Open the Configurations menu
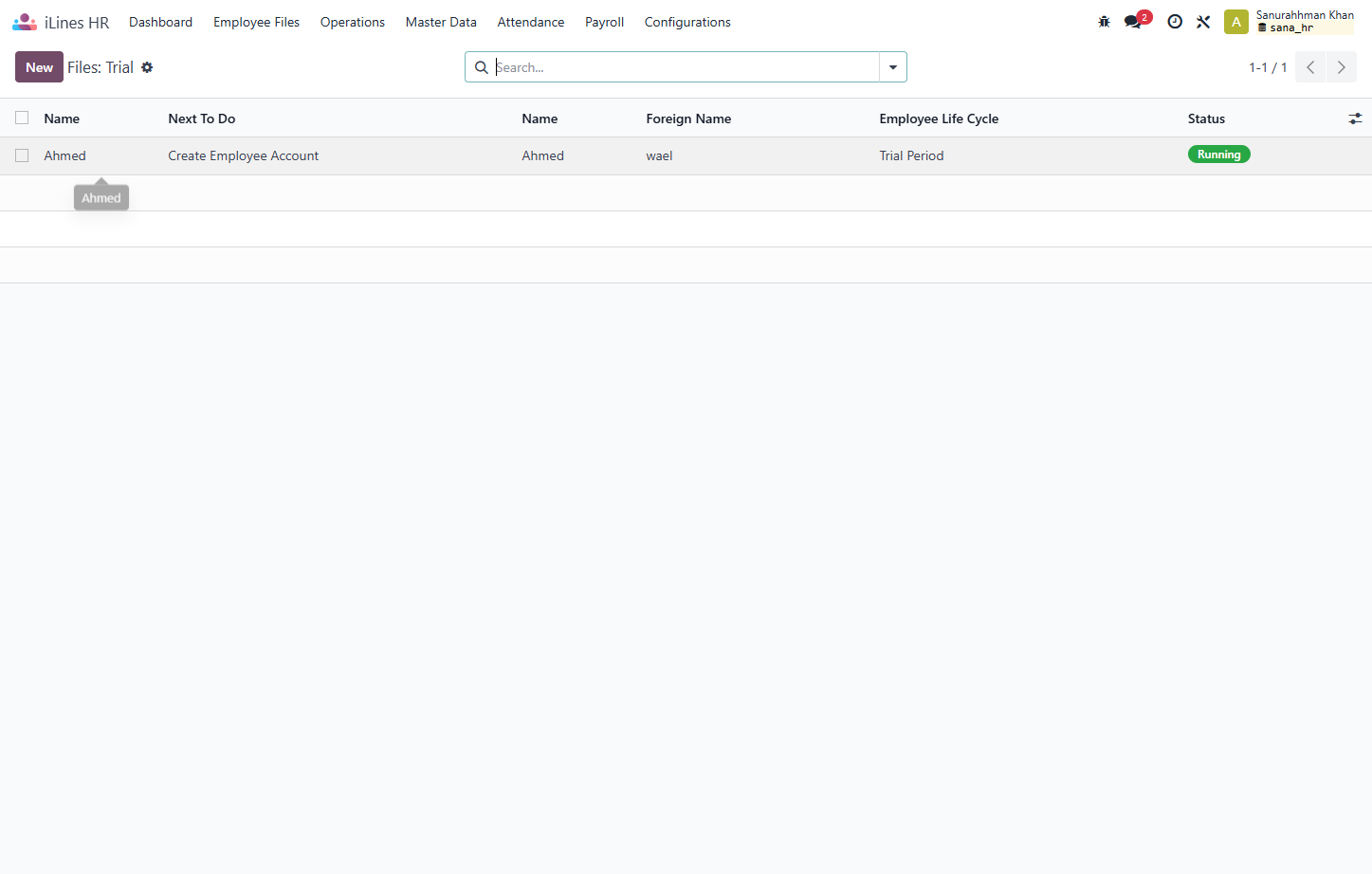This screenshot has height=874, width=1372. pos(687,22)
